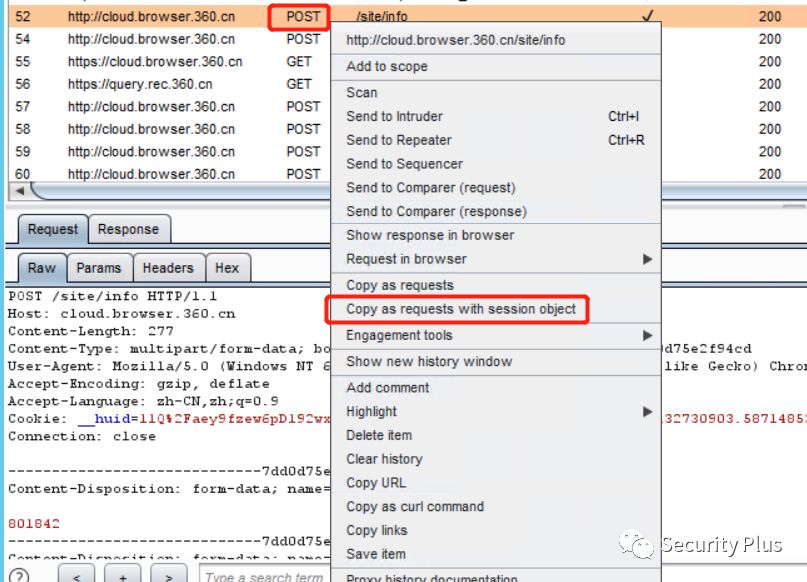Select history row 58 POST request
Screen dimensions: 807x582
click(x=170, y=129)
